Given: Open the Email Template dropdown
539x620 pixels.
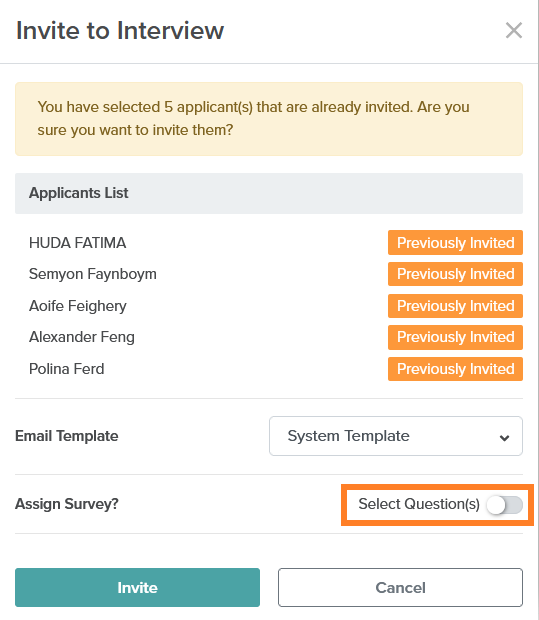Looking at the screenshot, I should coord(396,436).
